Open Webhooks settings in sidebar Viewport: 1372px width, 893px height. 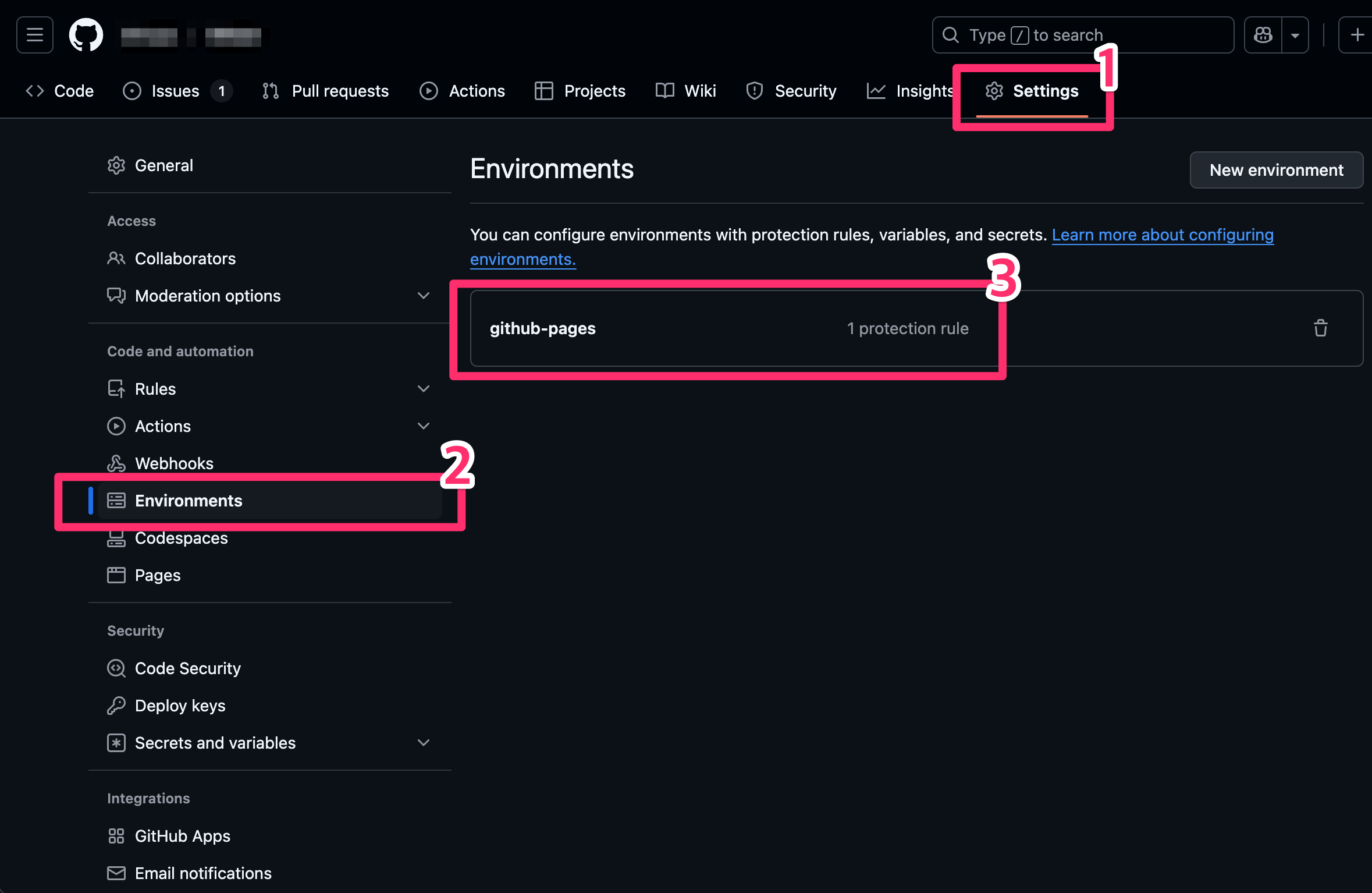click(x=174, y=463)
